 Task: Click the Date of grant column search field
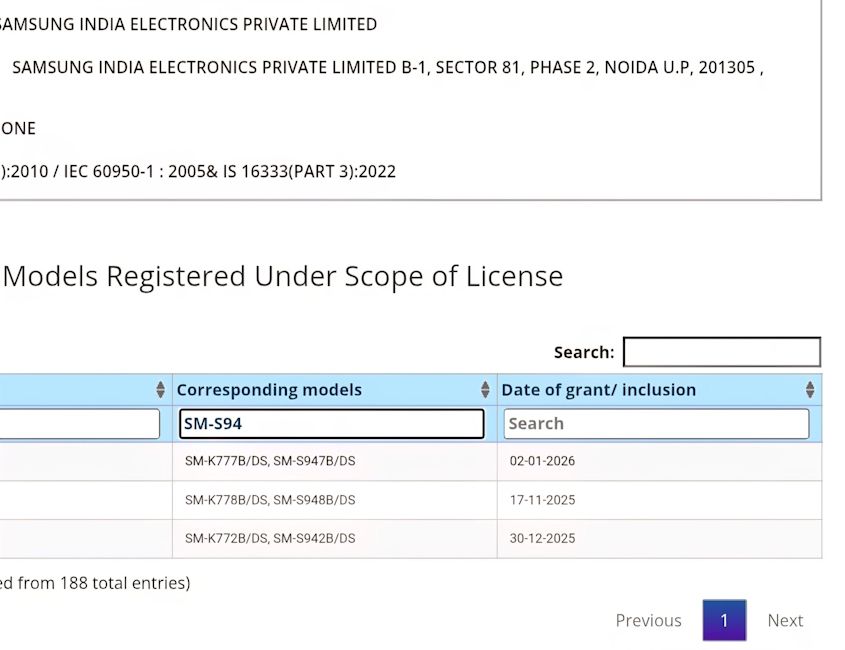[656, 424]
